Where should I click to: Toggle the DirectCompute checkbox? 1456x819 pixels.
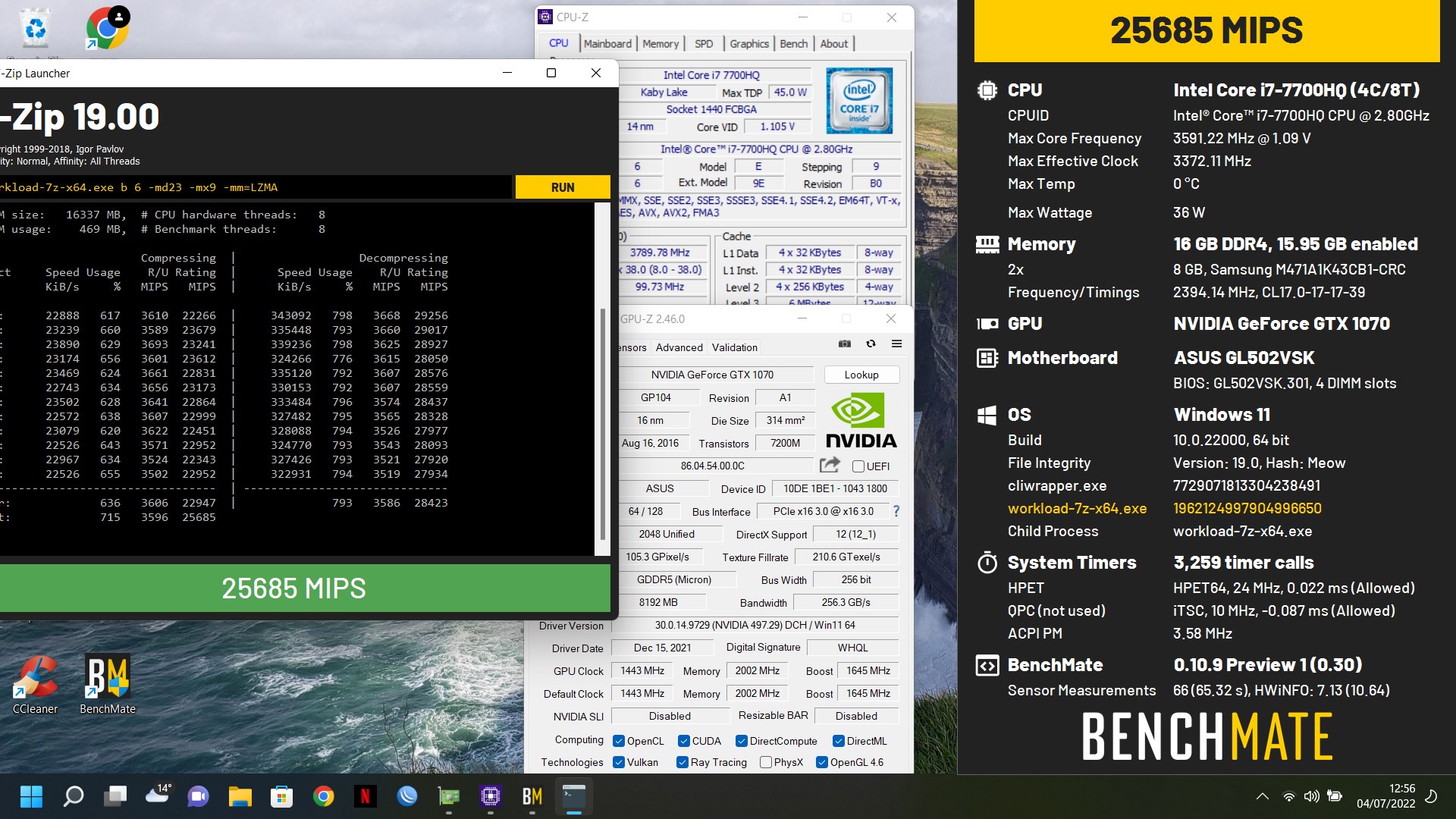[x=742, y=741]
